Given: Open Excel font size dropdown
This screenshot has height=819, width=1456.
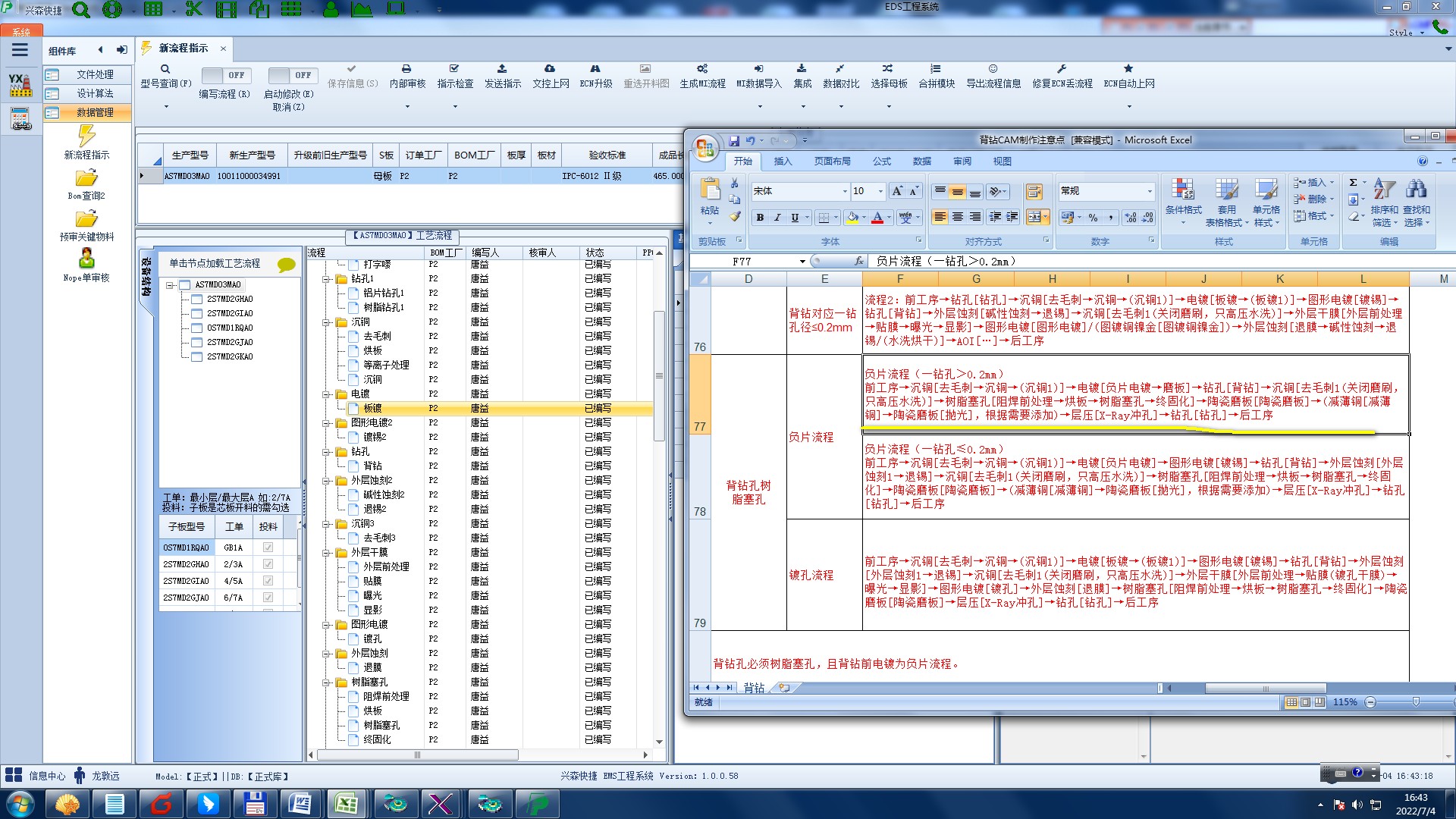Looking at the screenshot, I should [x=880, y=191].
